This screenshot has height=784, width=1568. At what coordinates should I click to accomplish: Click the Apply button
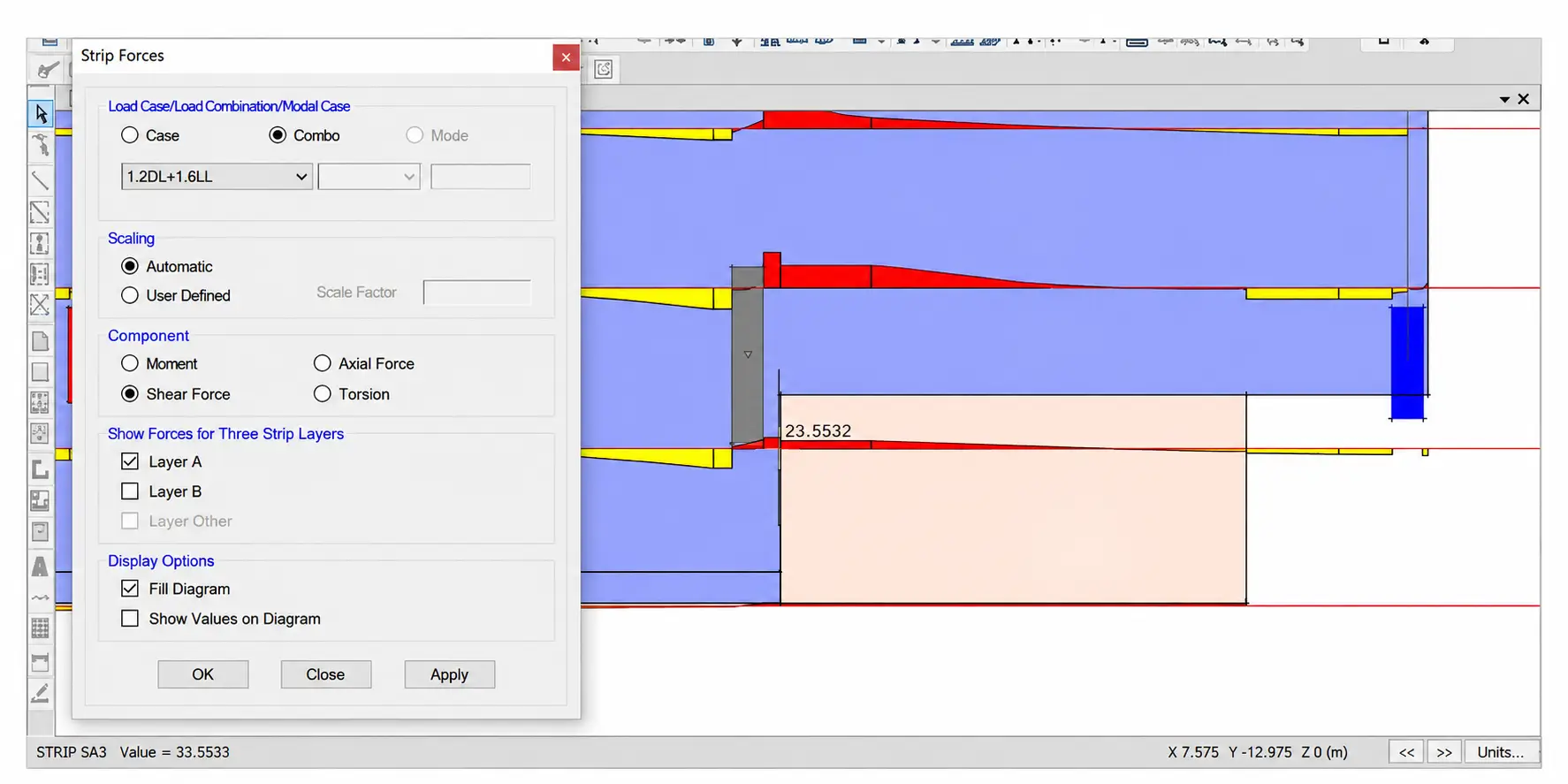pos(450,674)
